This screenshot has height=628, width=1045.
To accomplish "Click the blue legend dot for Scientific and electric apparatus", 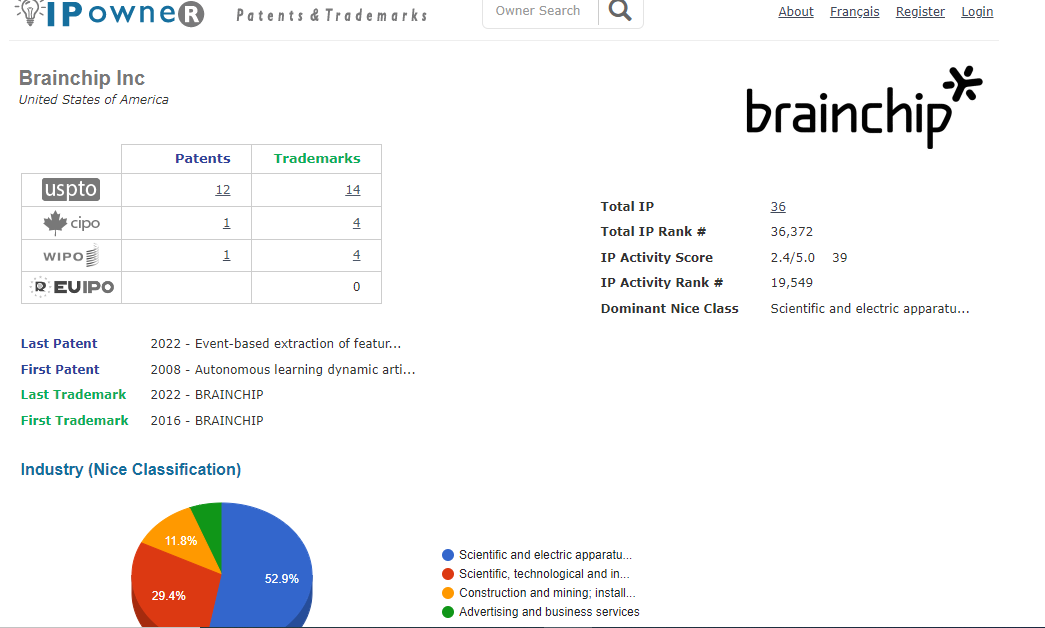I will [448, 555].
